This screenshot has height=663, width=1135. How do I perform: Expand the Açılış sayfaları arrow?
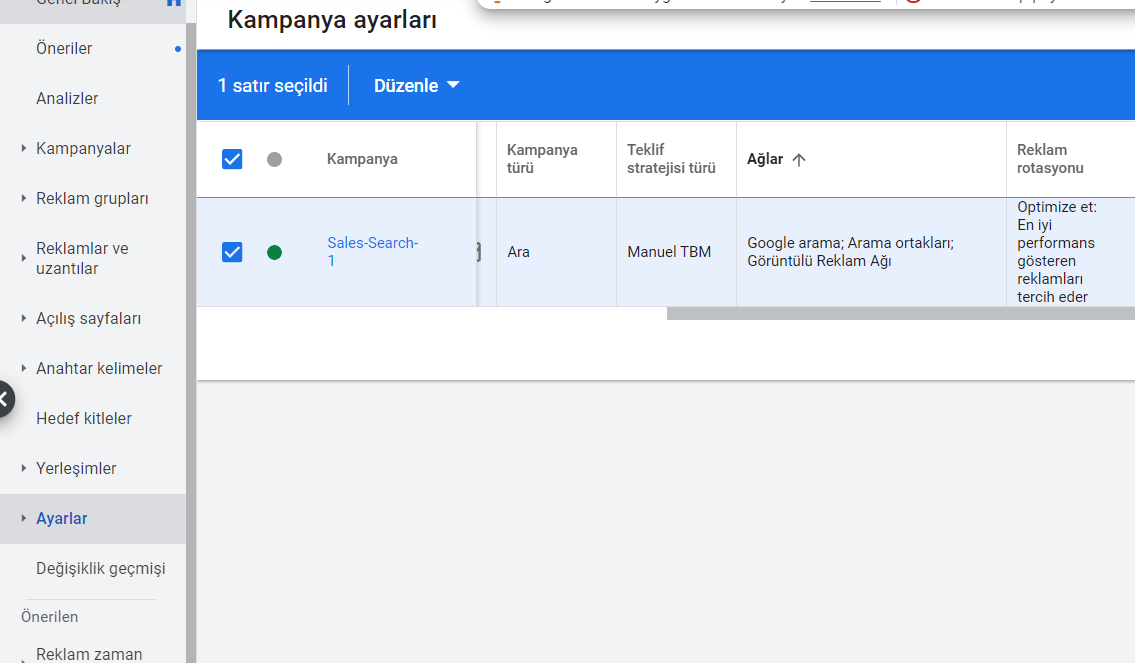(24, 318)
